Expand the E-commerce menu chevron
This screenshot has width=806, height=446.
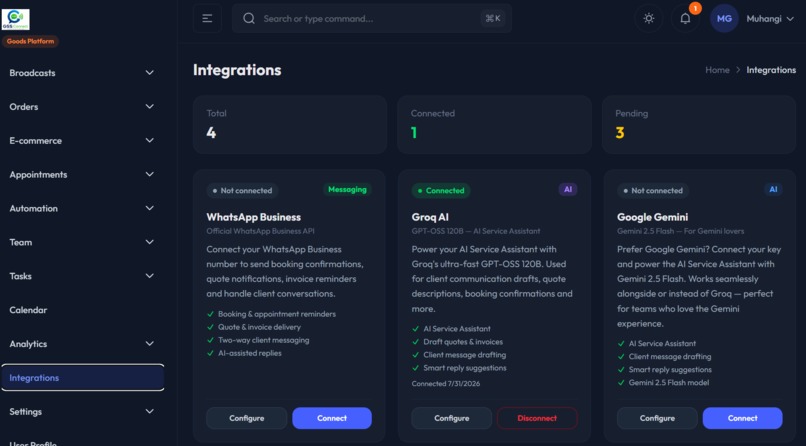coord(150,141)
